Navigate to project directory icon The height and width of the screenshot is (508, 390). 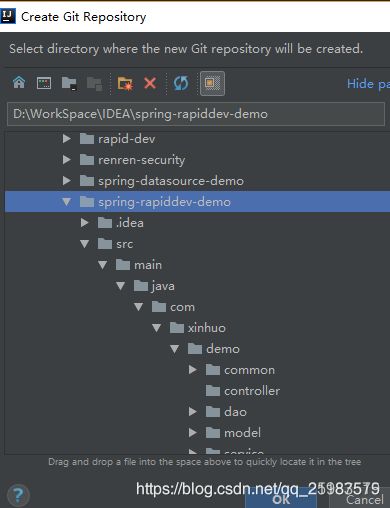(69, 83)
